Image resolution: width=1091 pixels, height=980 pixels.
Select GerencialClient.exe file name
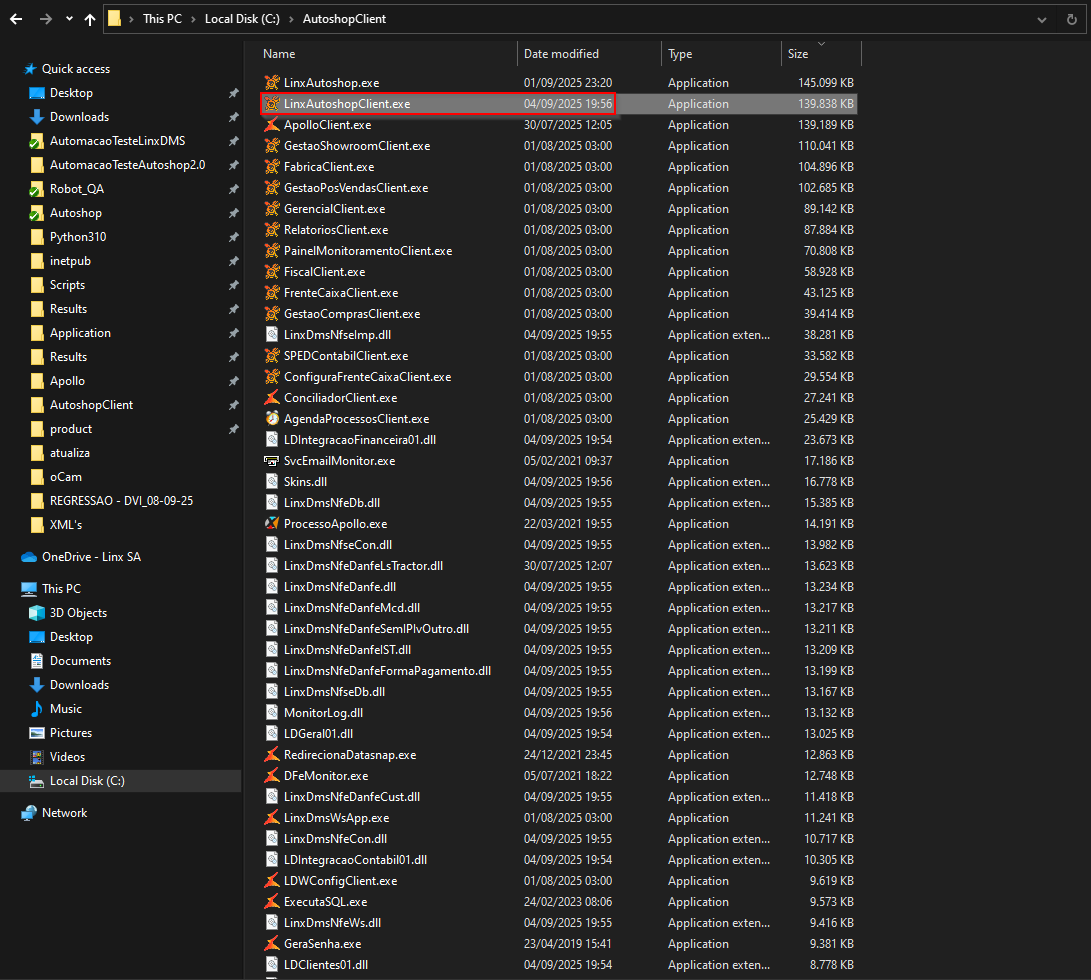(335, 209)
